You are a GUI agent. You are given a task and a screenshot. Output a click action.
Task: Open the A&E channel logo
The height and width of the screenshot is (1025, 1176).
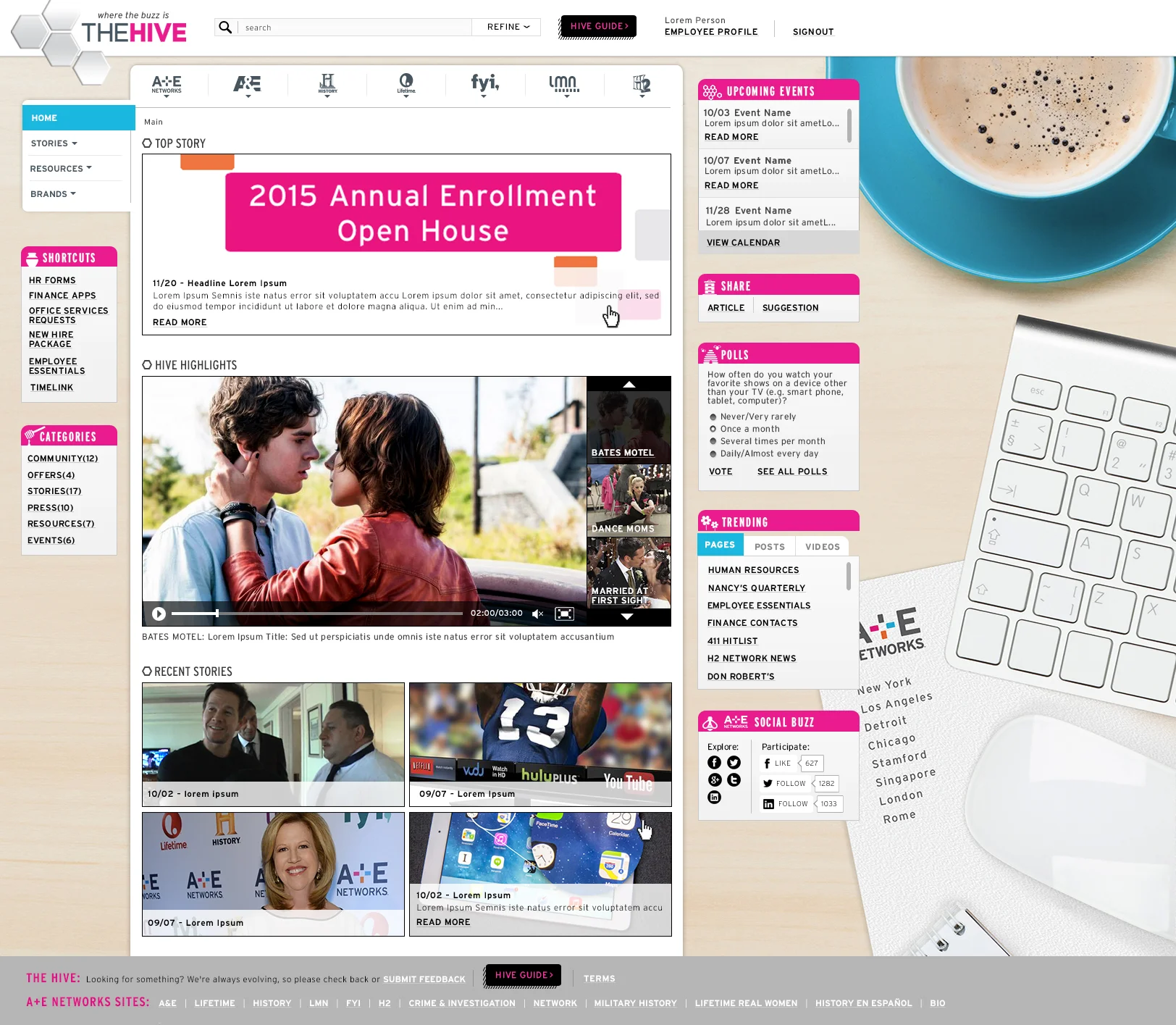tap(247, 85)
